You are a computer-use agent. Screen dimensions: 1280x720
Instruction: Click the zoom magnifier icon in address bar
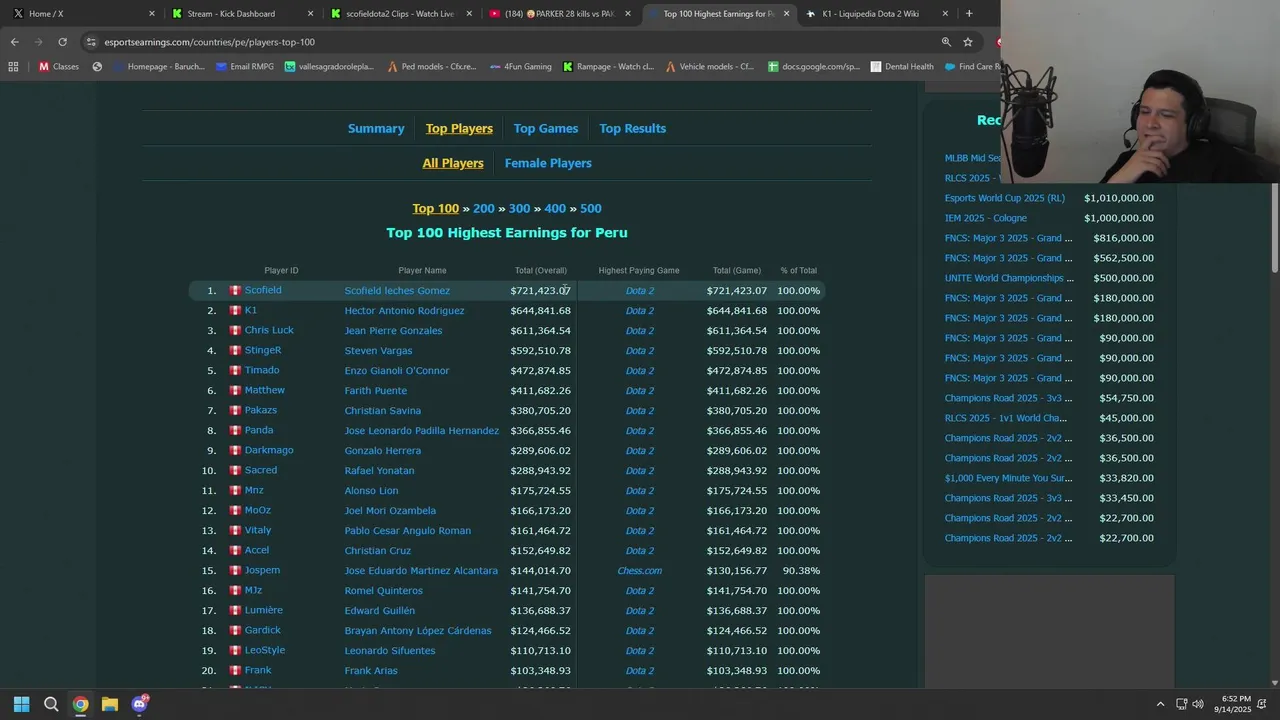[946, 42]
